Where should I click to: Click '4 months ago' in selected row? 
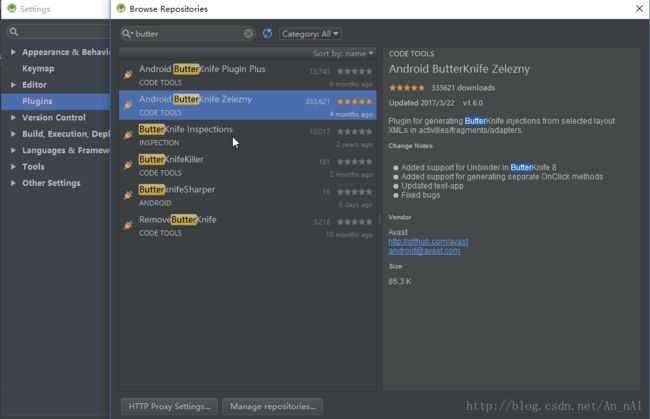[x=351, y=114]
